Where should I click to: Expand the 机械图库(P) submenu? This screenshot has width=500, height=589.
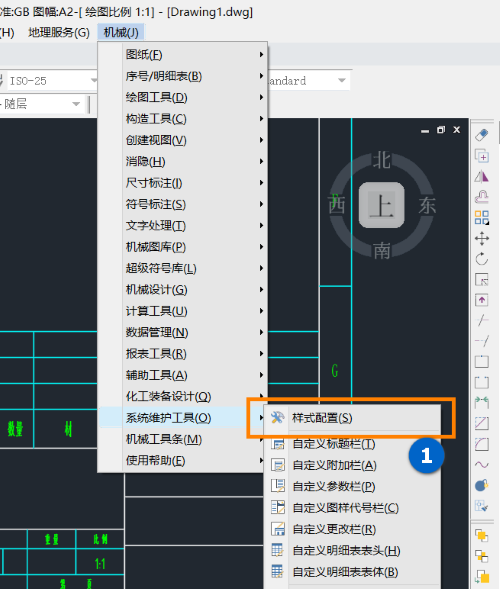click(183, 247)
